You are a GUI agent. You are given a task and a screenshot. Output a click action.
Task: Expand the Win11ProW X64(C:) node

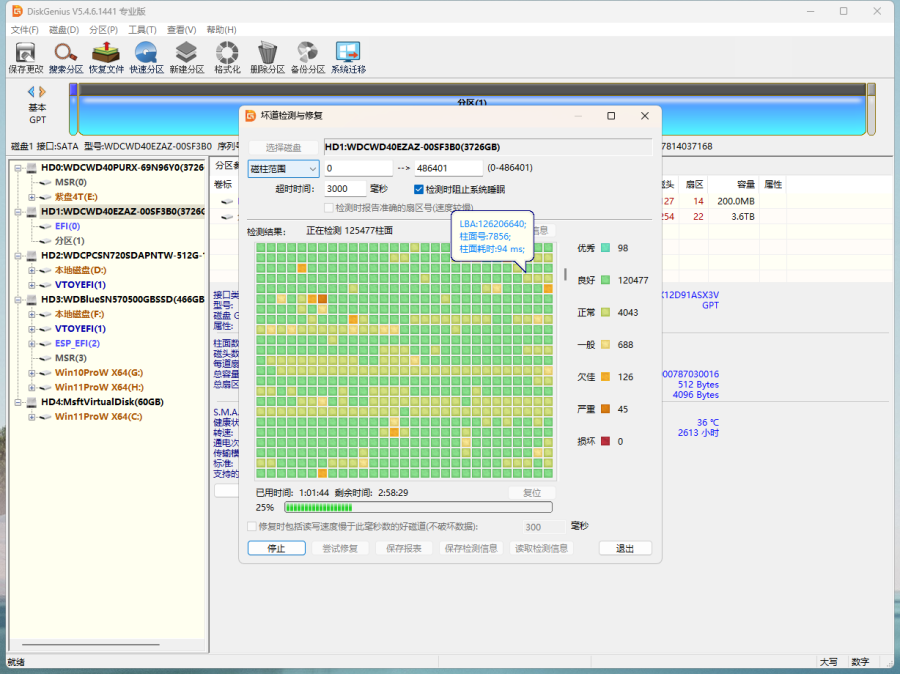tap(32, 417)
